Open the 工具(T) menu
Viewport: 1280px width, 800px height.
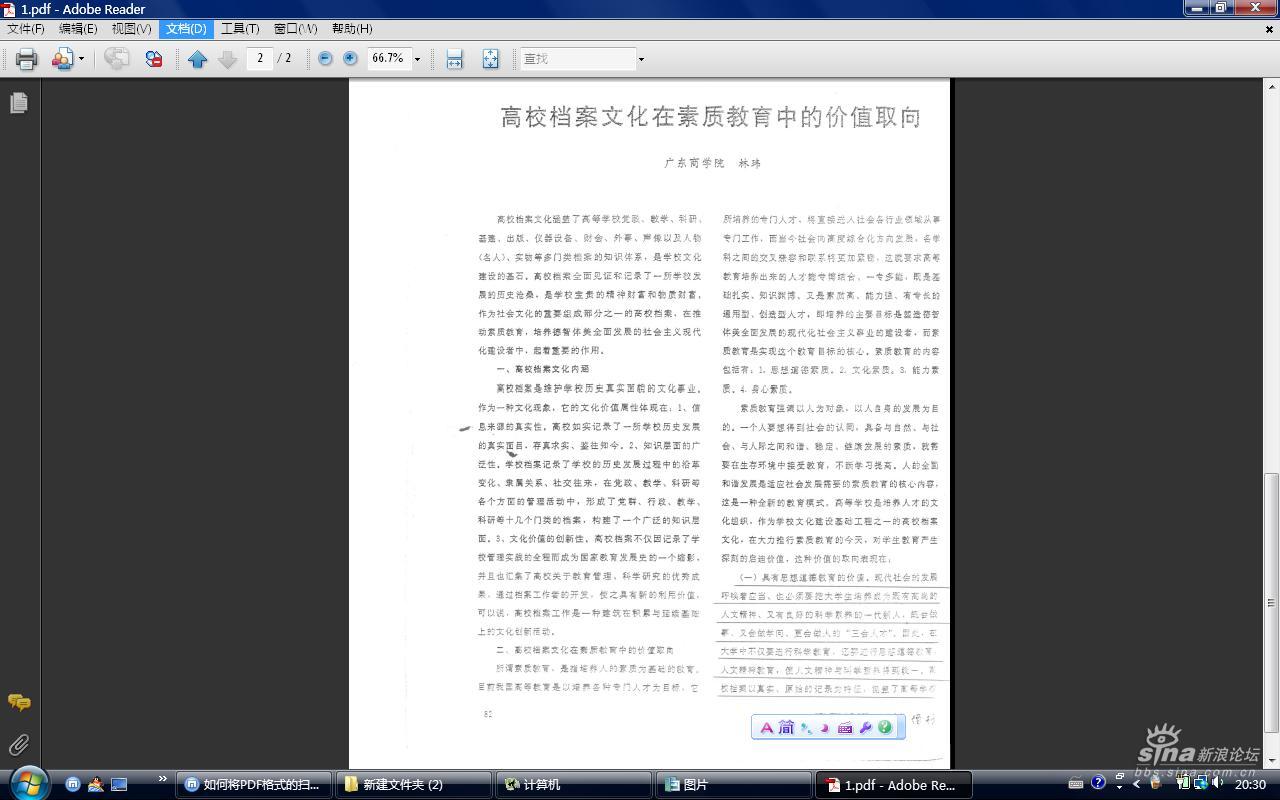(240, 28)
